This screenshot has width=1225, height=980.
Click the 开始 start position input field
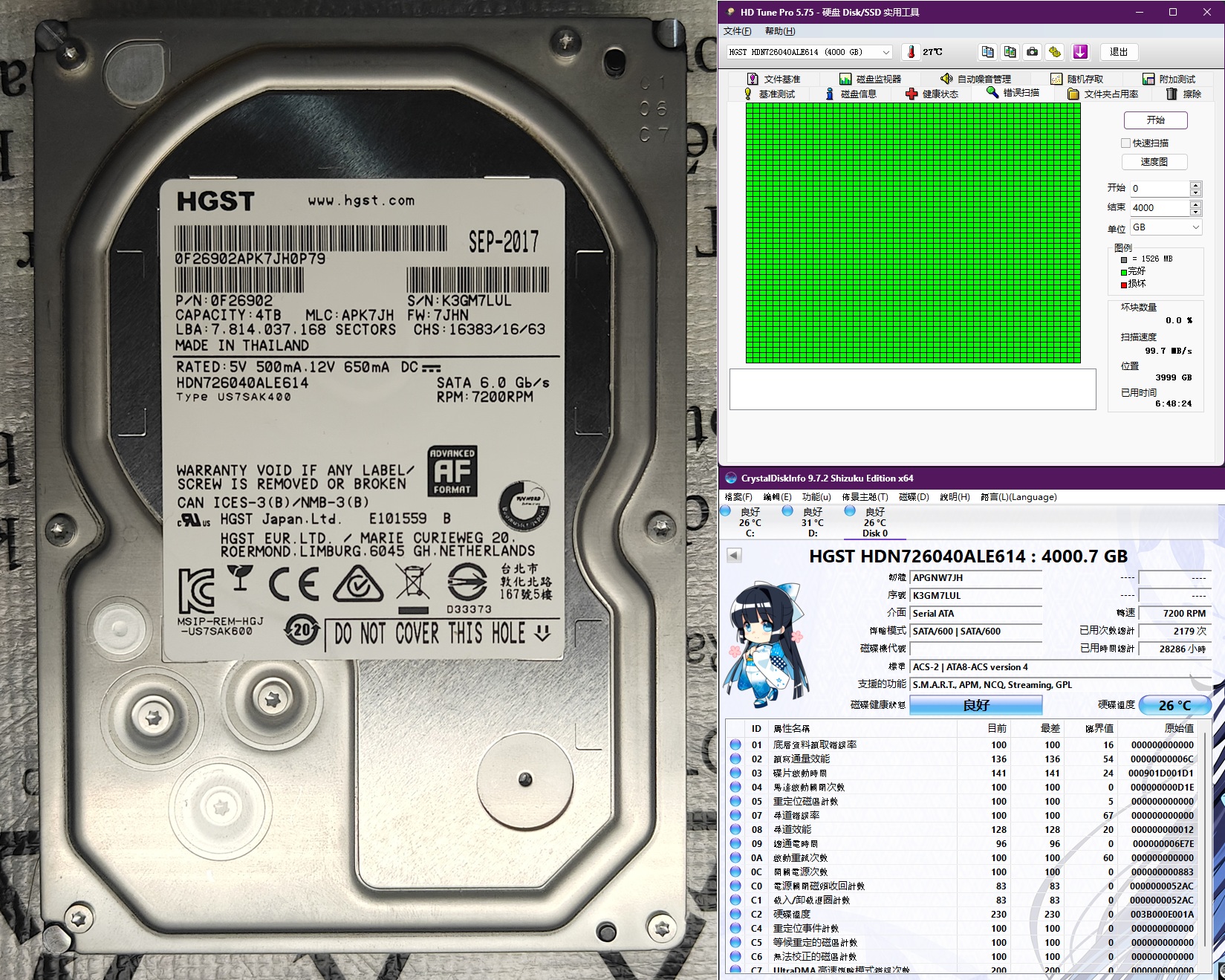click(1160, 189)
